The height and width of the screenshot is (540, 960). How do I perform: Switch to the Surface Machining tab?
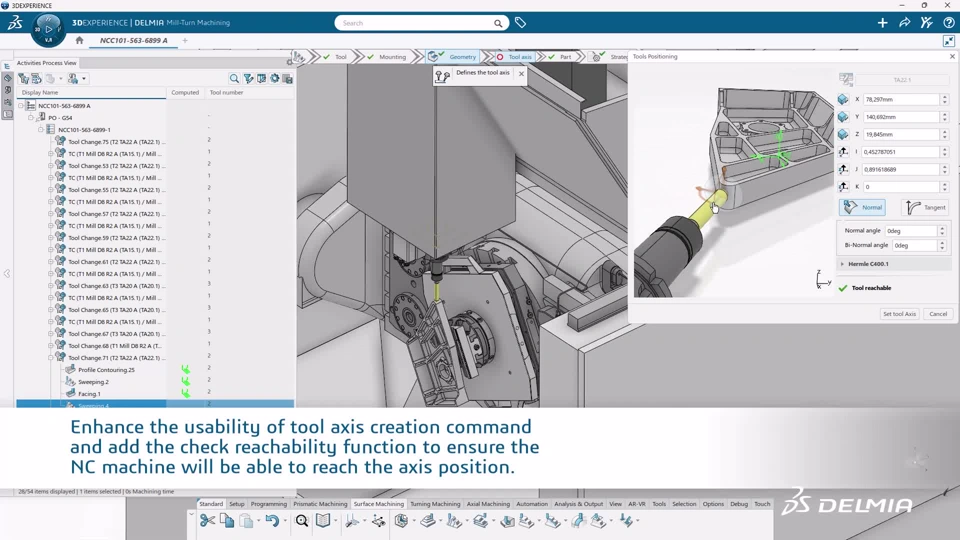click(x=378, y=504)
